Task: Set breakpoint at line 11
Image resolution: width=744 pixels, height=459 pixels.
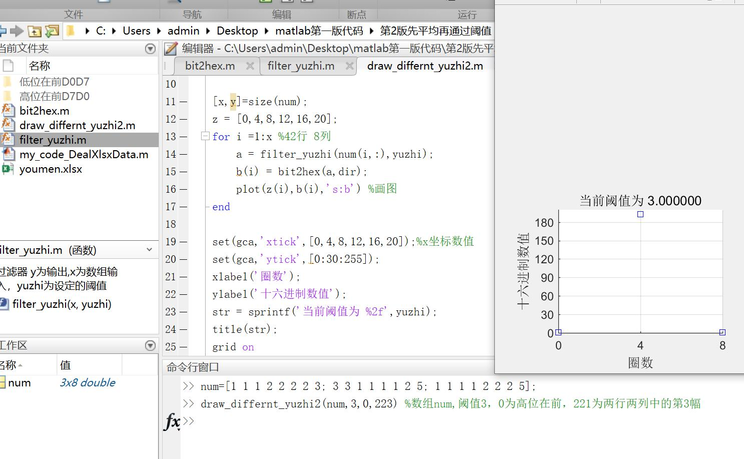Action: 183,102
